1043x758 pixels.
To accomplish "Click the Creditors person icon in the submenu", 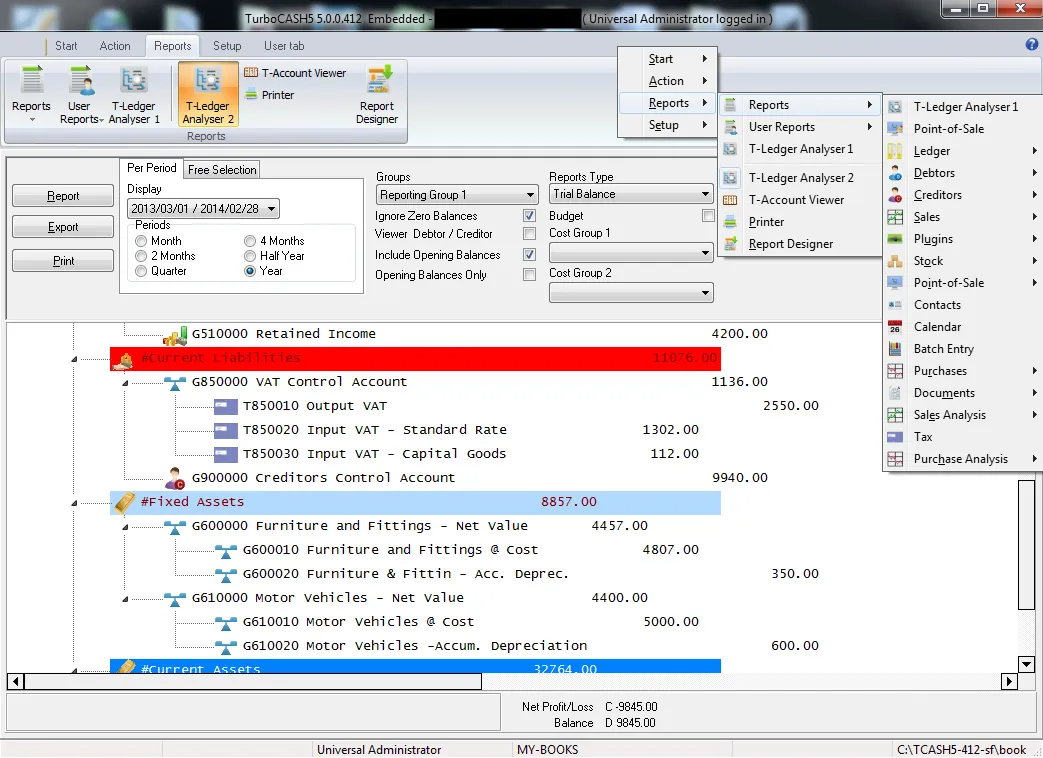I will coord(895,195).
